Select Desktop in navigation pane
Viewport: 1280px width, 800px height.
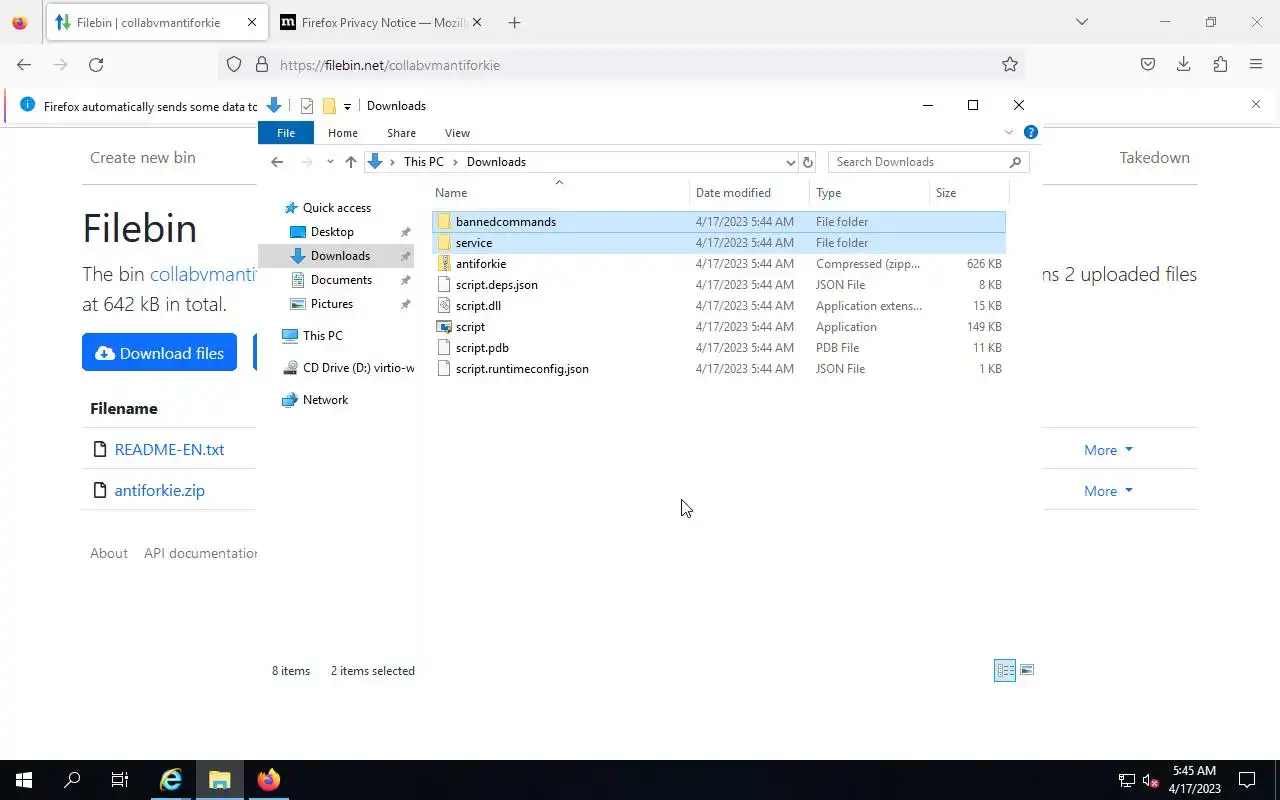pyautogui.click(x=332, y=232)
